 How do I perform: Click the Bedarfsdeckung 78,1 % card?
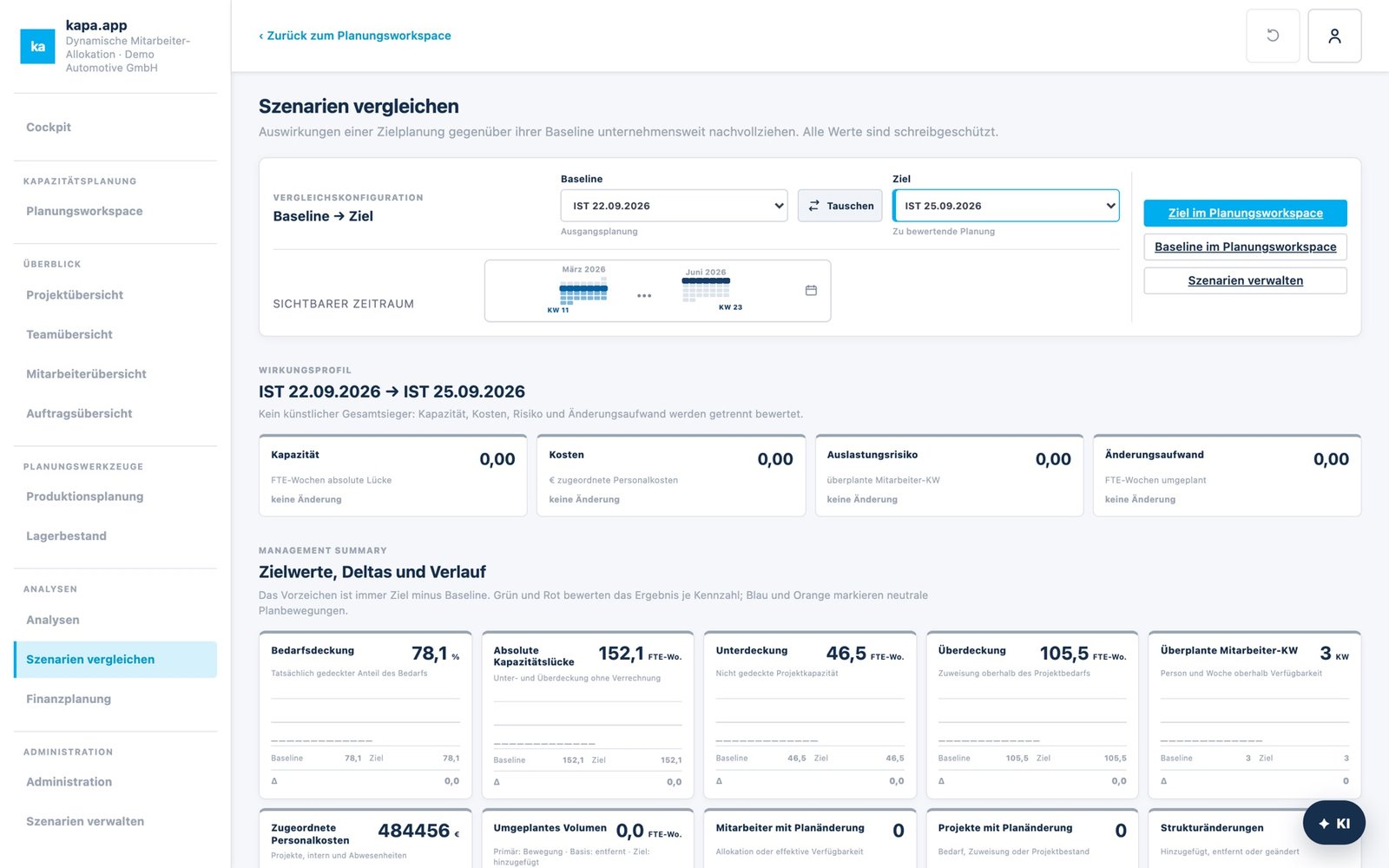pyautogui.click(x=365, y=714)
